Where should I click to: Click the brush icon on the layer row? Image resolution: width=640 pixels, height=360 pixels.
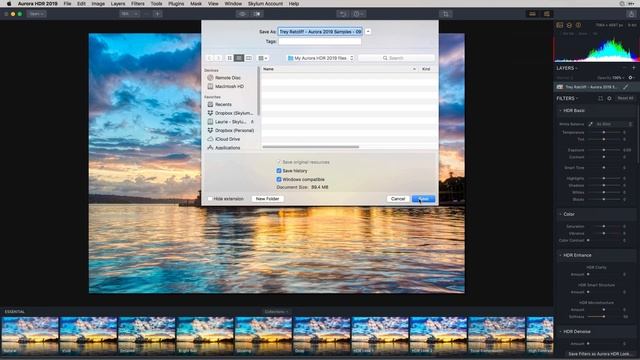pyautogui.click(x=625, y=87)
